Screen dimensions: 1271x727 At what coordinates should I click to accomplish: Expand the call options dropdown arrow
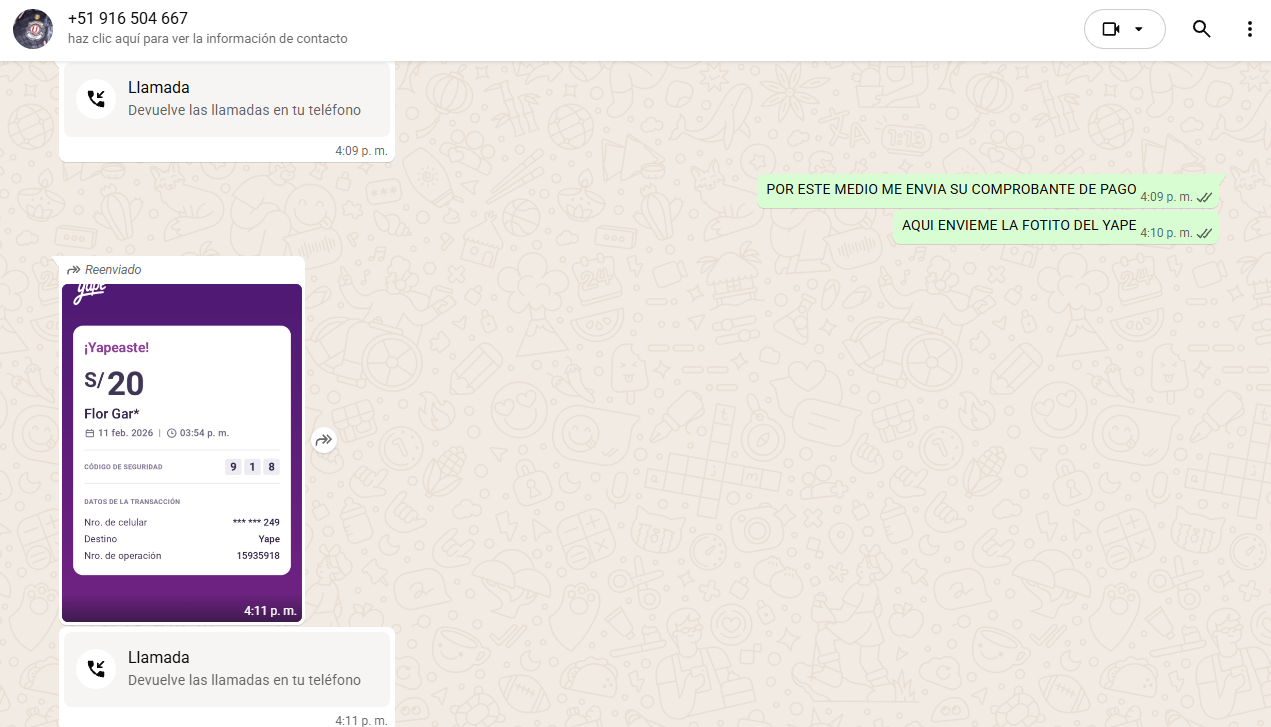[1139, 29]
